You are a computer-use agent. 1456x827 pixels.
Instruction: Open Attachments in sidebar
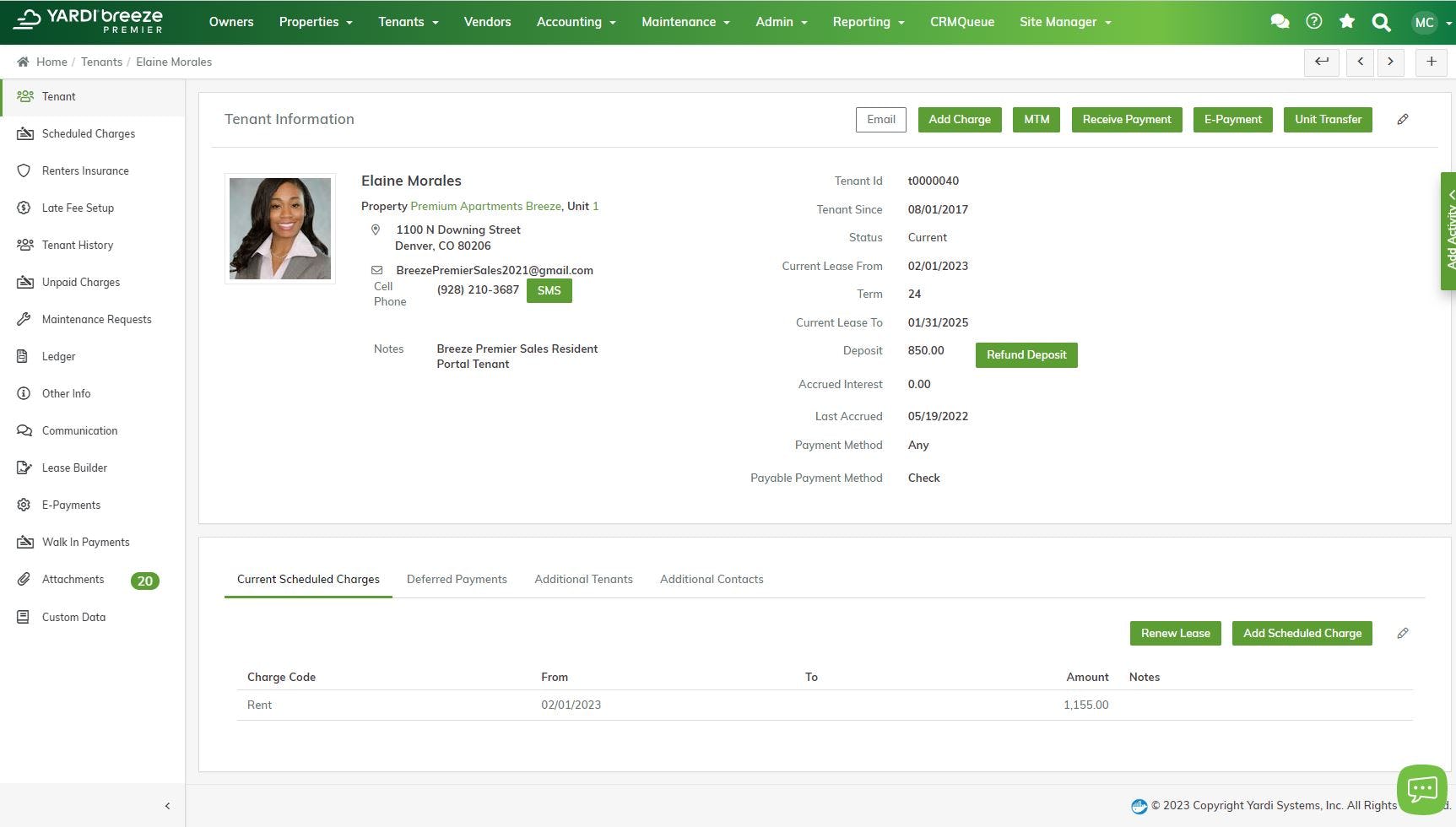point(92,580)
